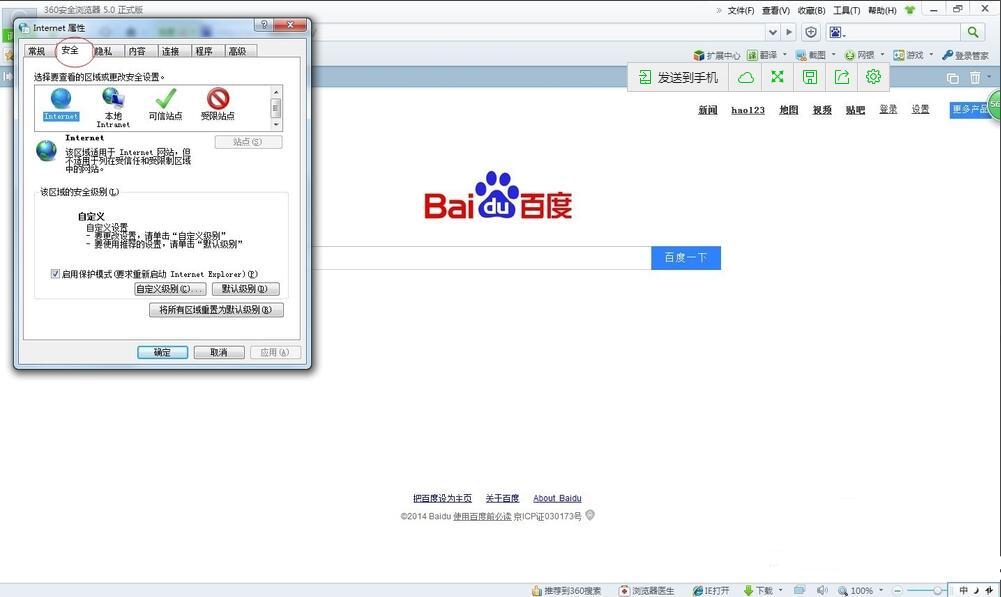Image resolution: width=1001 pixels, height=597 pixels.
Task: Click the green cloud icon in floating toolbar
Action: (x=746, y=77)
